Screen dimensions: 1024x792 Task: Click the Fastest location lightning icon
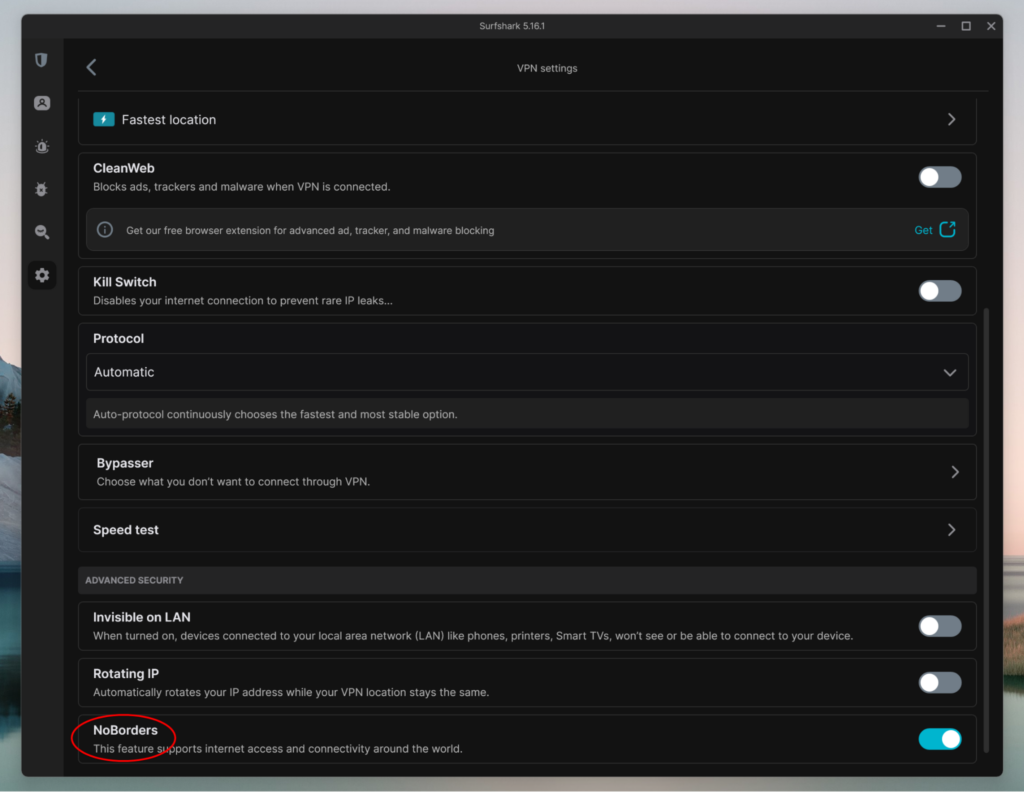tap(104, 119)
